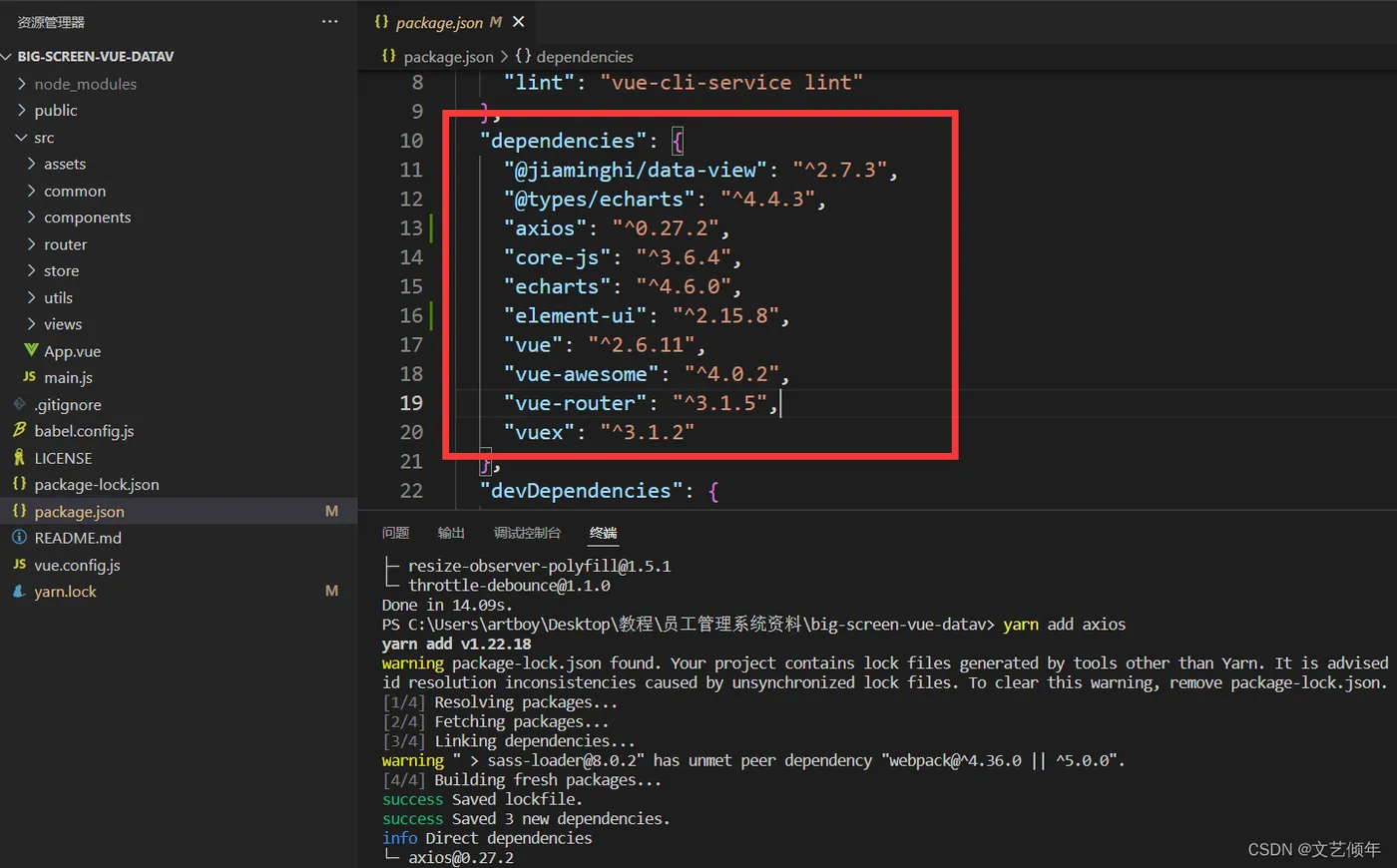Viewport: 1397px width, 868px height.
Task: Collapse the src folder
Action: pyautogui.click(x=22, y=138)
